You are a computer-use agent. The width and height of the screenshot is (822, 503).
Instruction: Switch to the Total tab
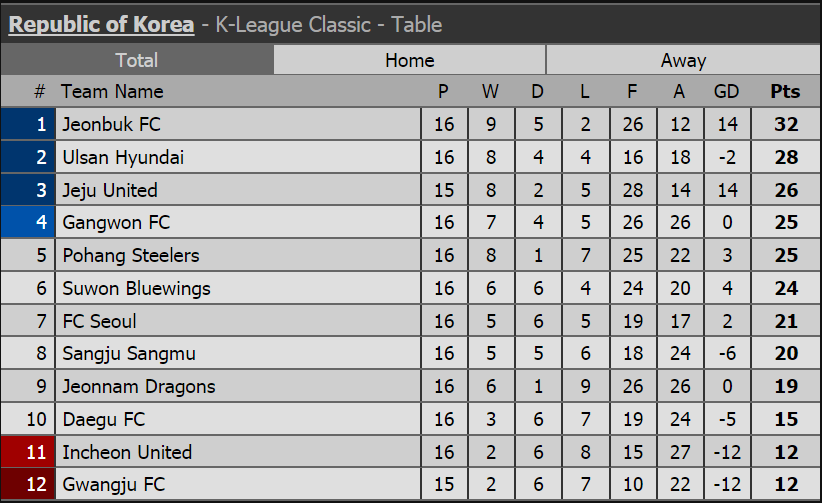(x=137, y=60)
